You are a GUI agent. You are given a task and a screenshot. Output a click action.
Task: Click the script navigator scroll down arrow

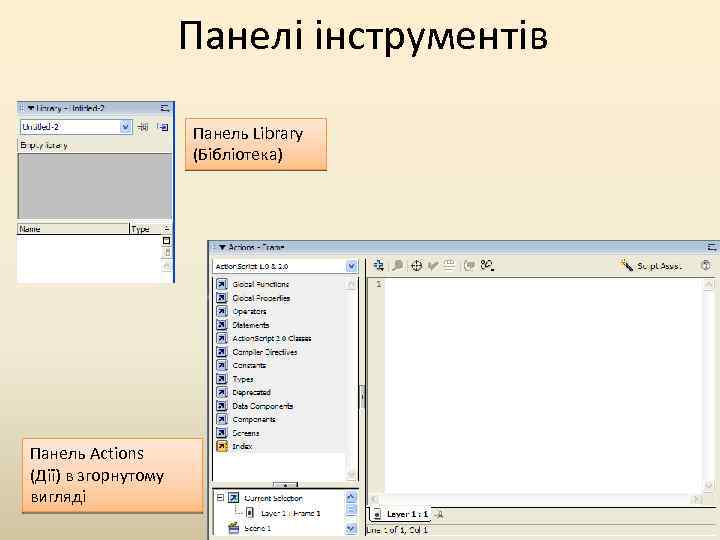tap(351, 529)
